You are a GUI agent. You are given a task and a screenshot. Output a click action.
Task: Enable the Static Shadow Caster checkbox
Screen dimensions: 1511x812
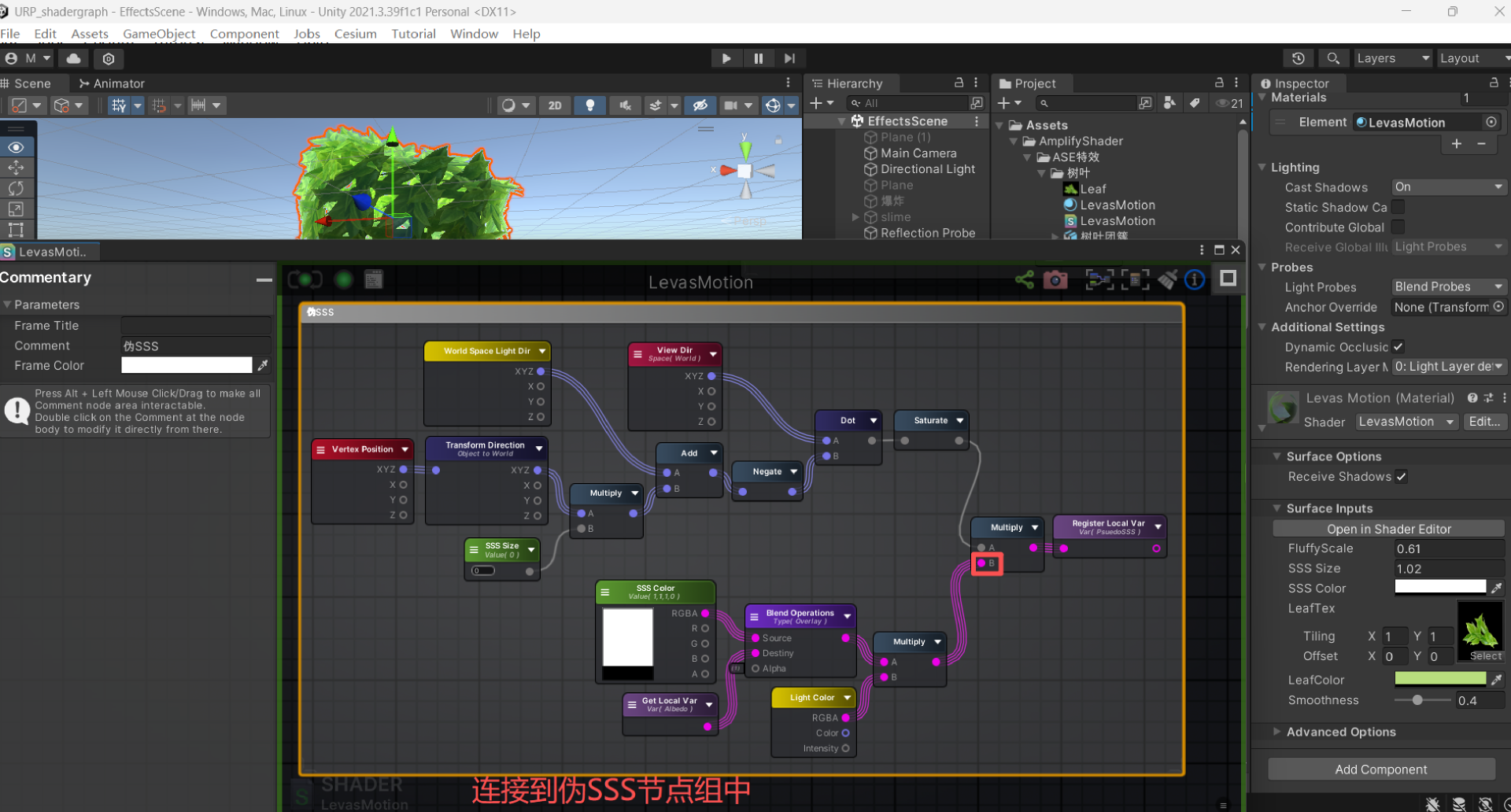[1398, 207]
